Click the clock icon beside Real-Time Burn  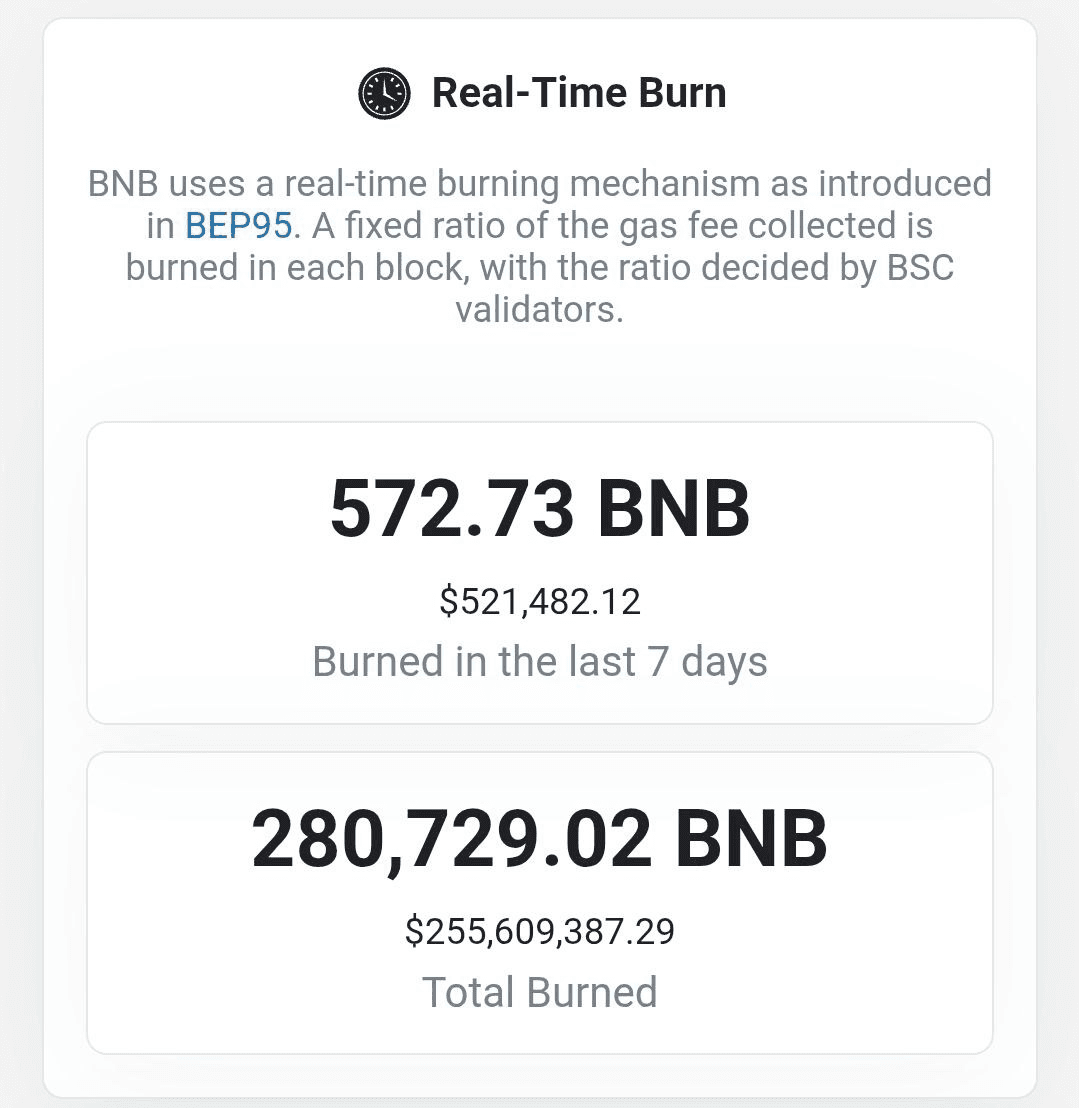[384, 93]
